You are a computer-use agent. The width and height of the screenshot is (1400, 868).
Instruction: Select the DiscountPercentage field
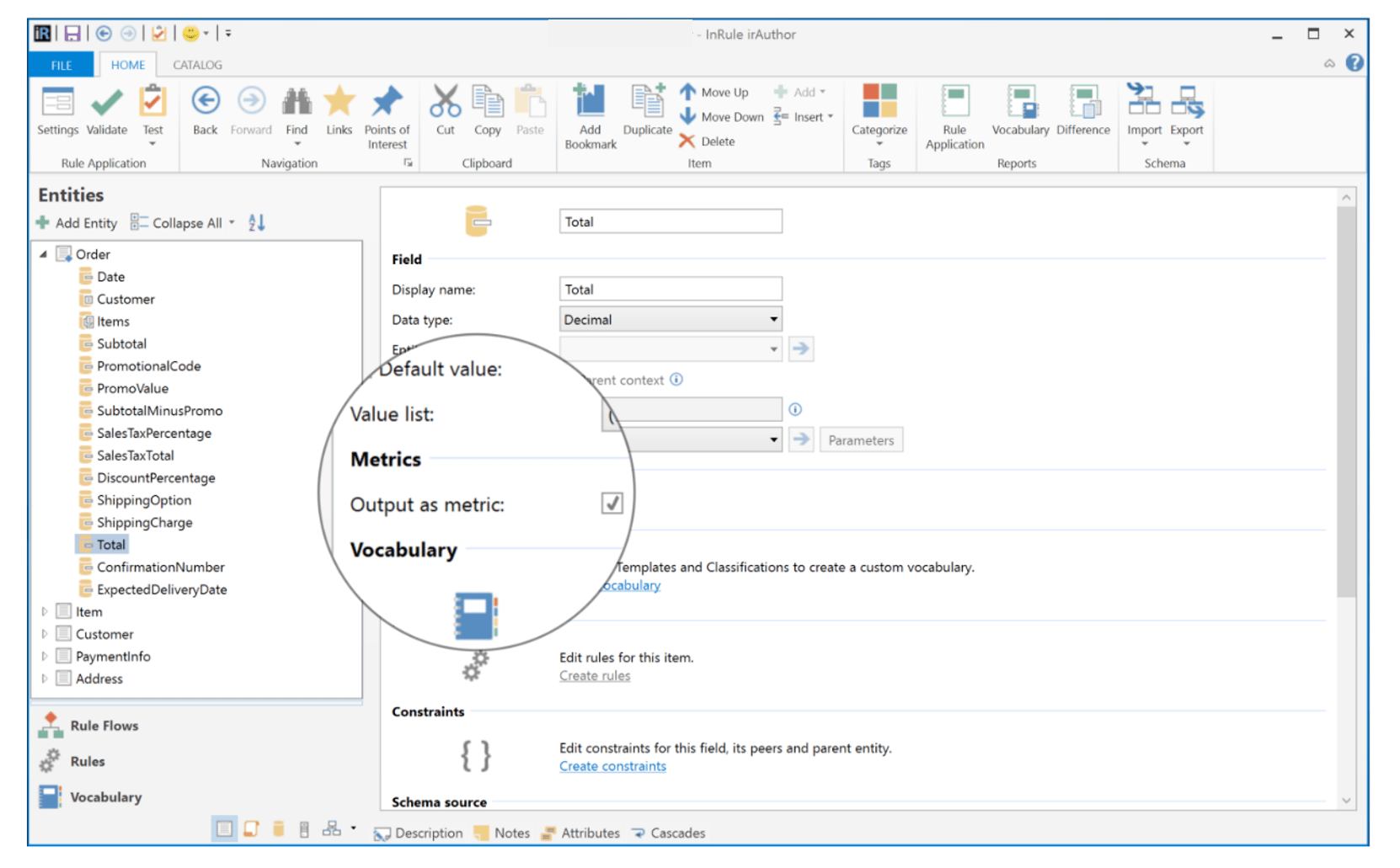(x=156, y=477)
